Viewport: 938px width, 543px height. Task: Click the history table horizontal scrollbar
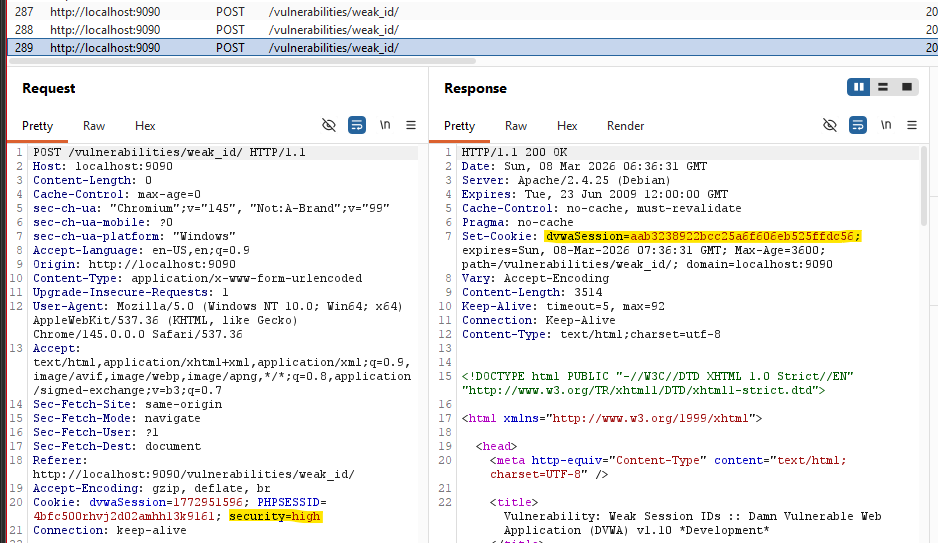point(242,60)
